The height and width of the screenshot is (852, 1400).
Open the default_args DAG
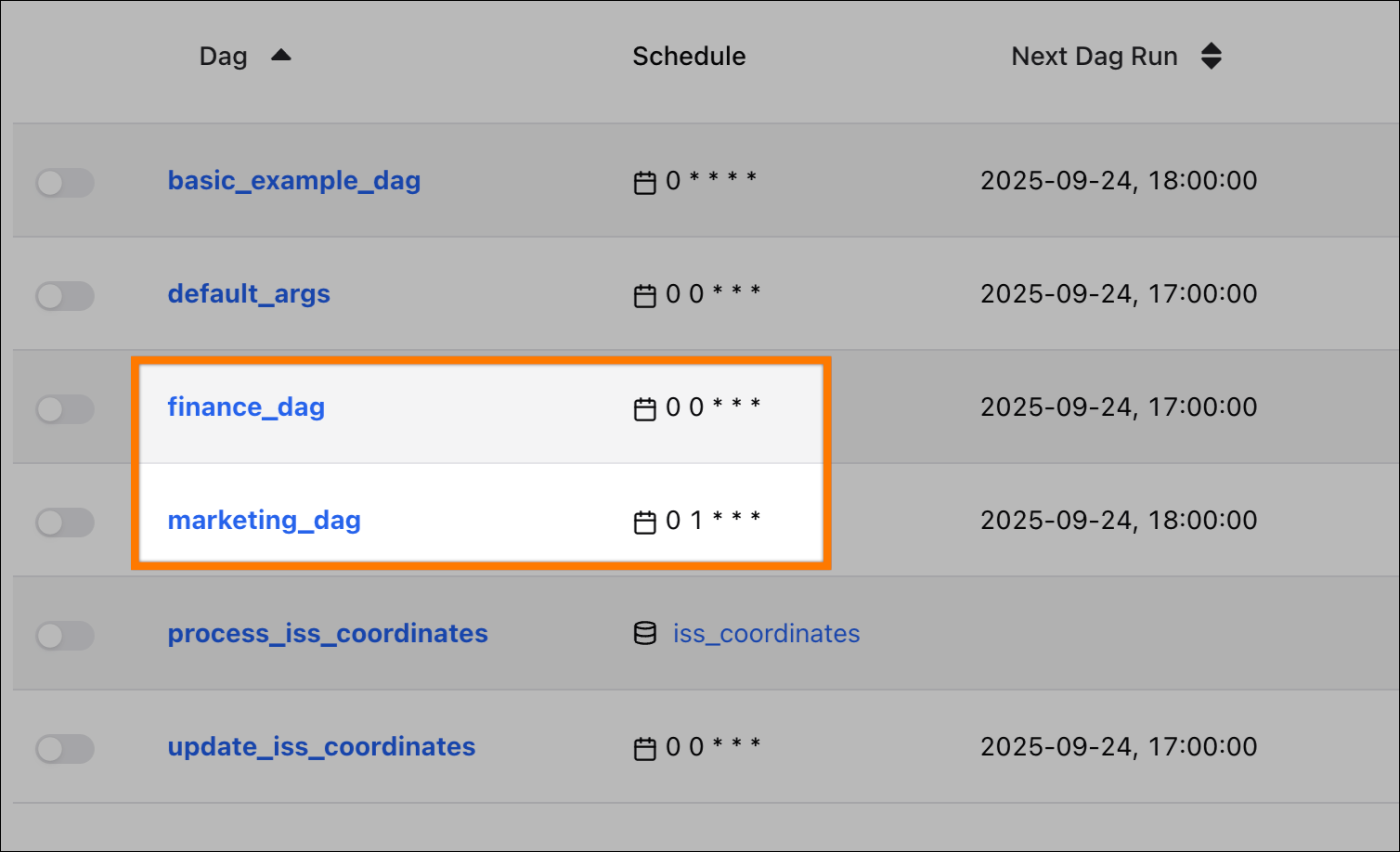249,293
